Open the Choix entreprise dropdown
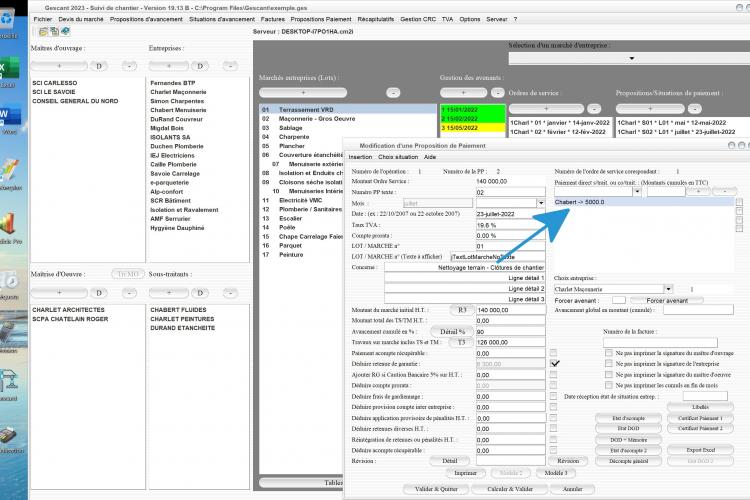Viewport: 750px width, 500px height. pyautogui.click(x=668, y=289)
